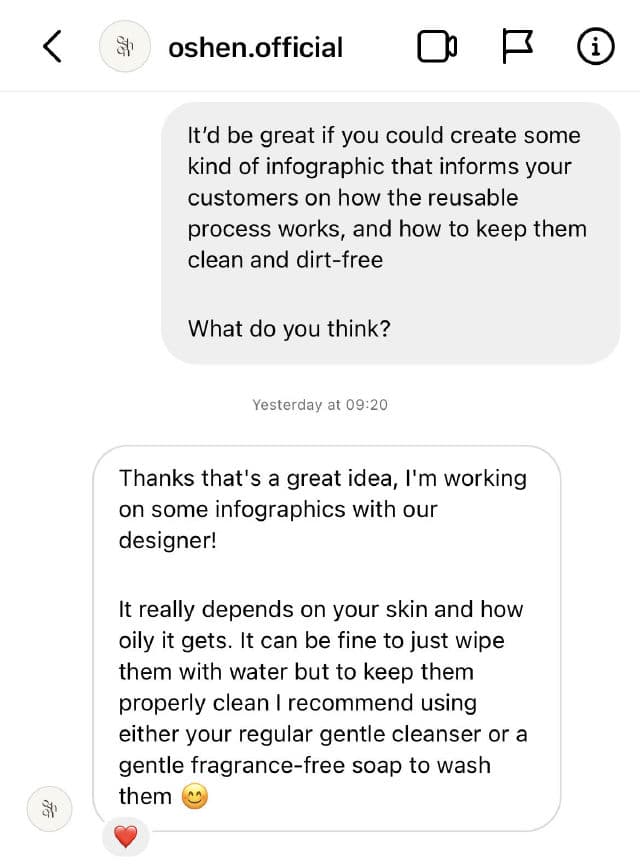This screenshot has width=640, height=865.
Task: Tap the "properly clean I recommend using" line
Action: (297, 703)
